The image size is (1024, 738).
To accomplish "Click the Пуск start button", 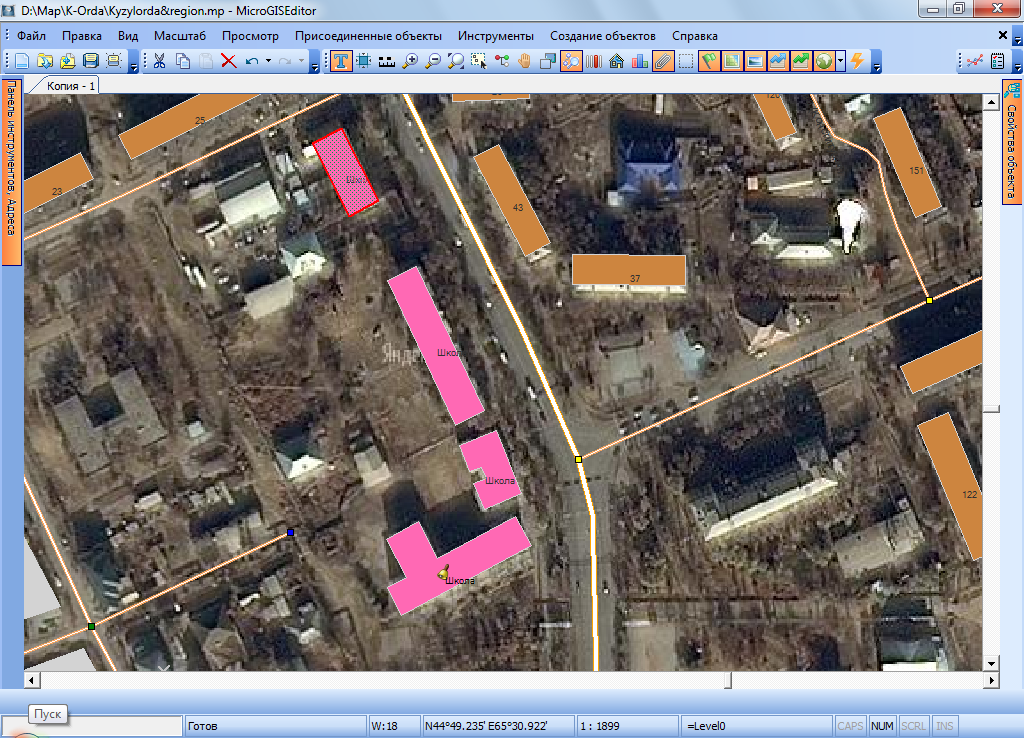I will [x=46, y=714].
